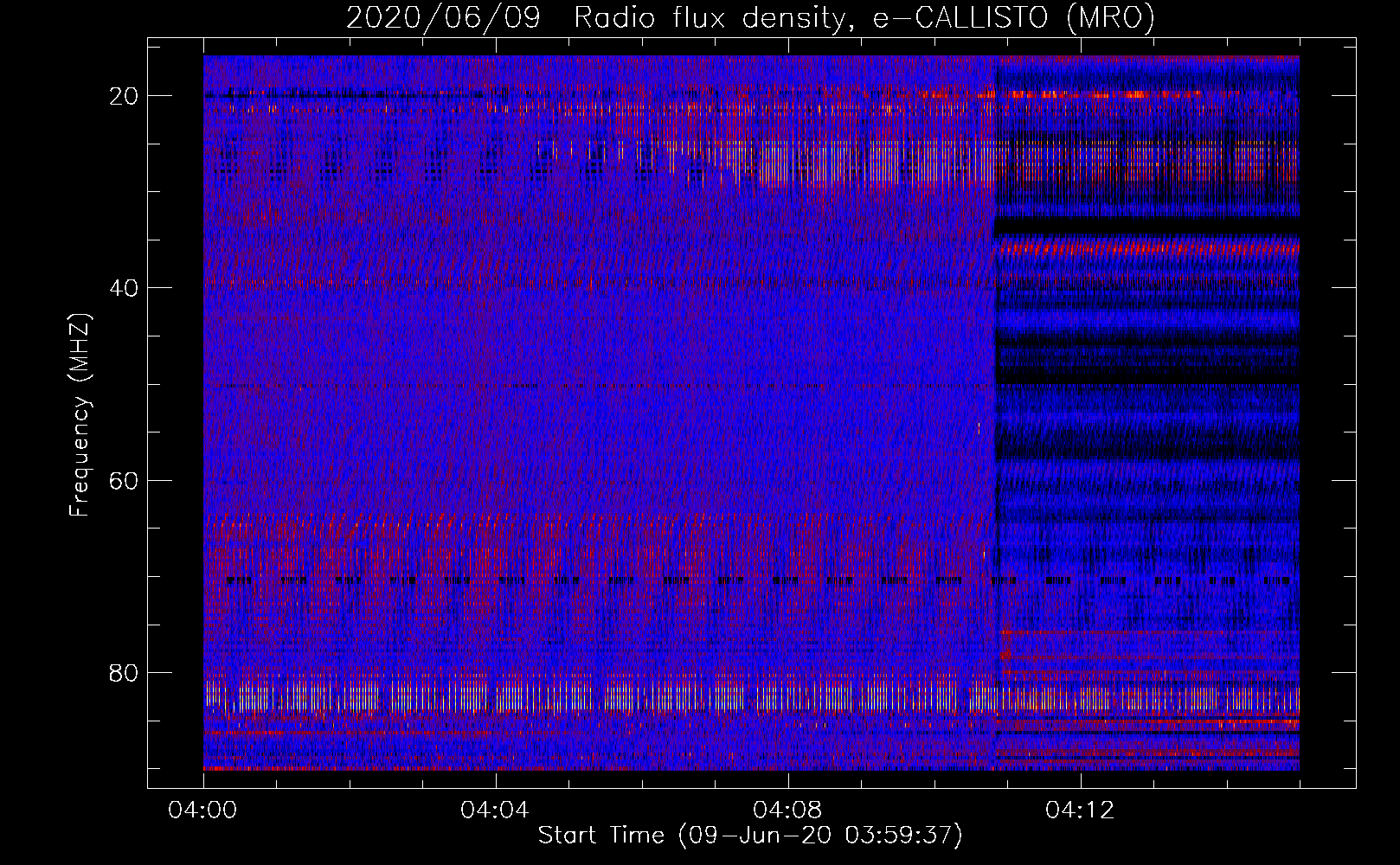Click the "04:04" time tick label
This screenshot has height=865, width=1400.
tap(495, 811)
